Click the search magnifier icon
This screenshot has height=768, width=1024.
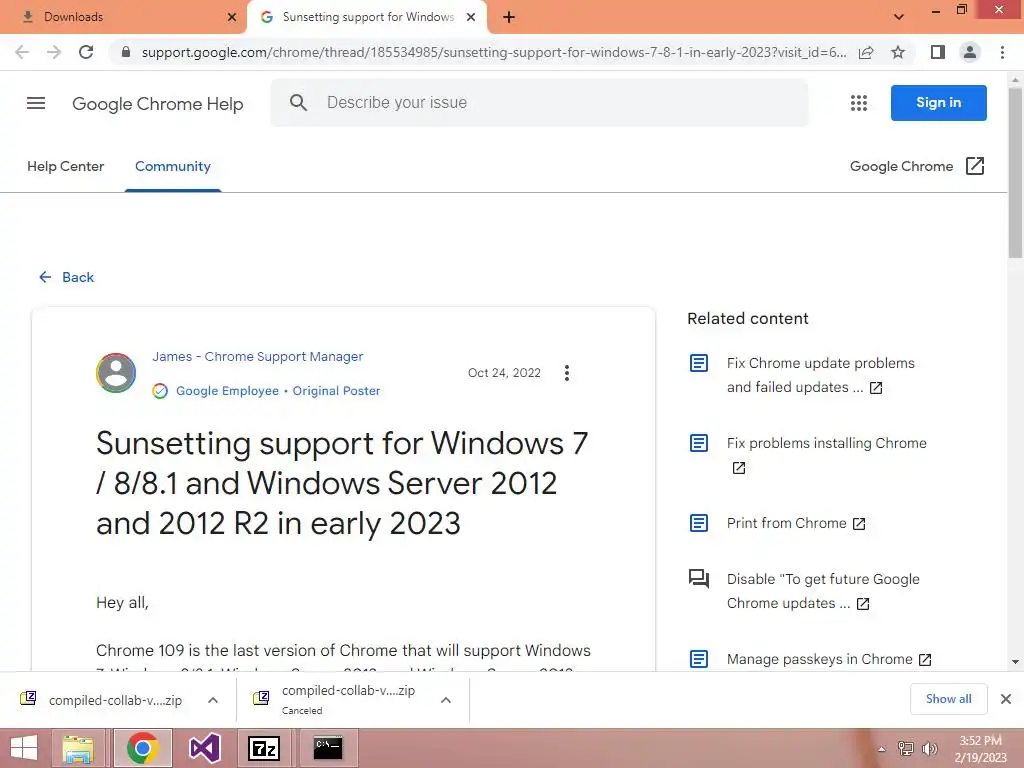click(298, 103)
